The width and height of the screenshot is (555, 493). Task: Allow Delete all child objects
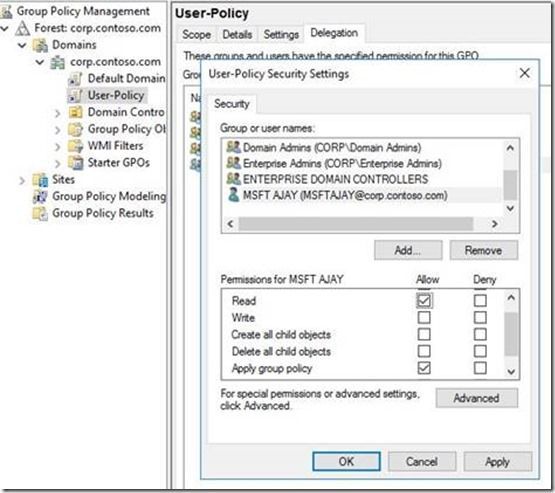coord(424,351)
